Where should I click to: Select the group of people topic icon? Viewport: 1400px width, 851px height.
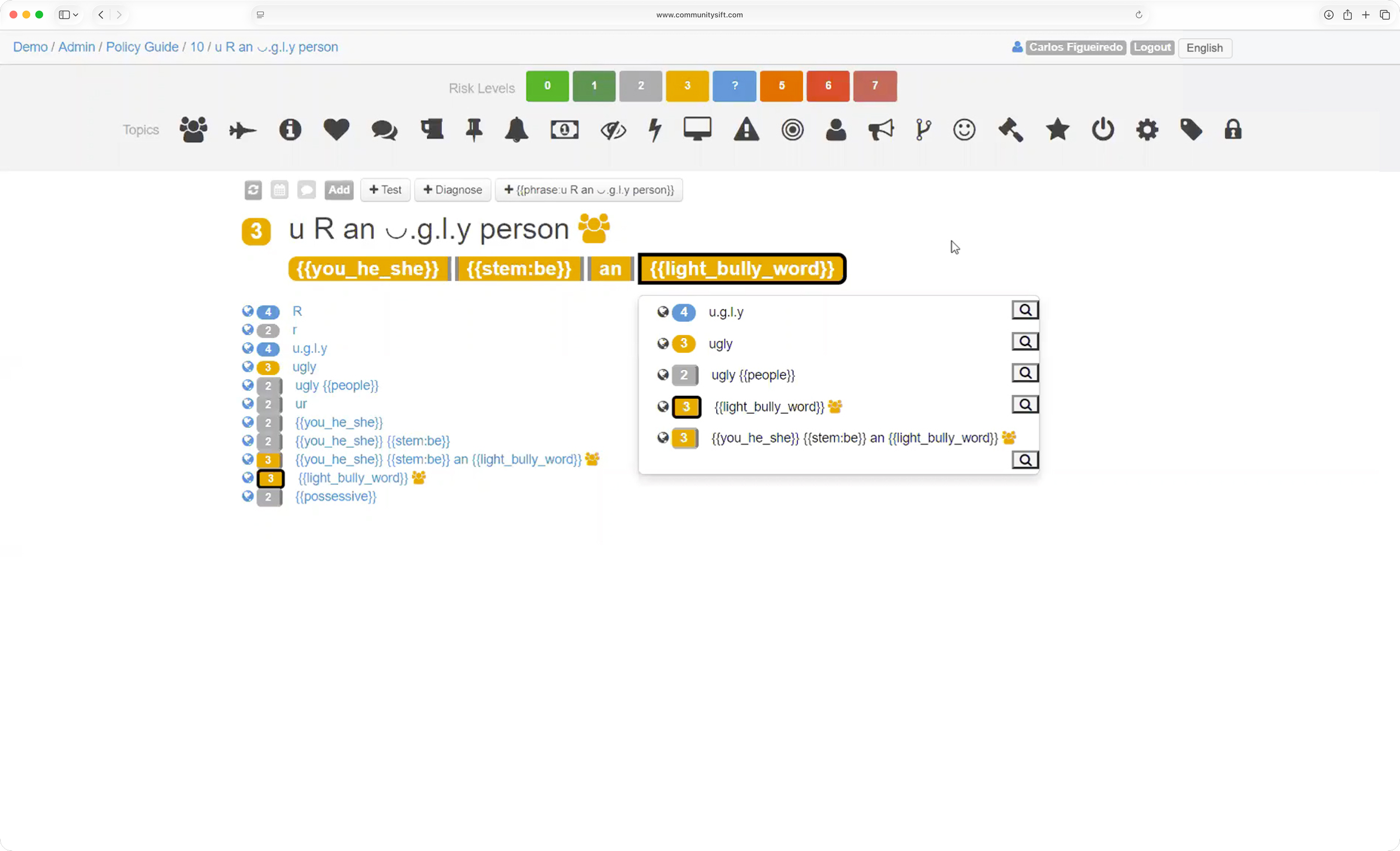[193, 129]
